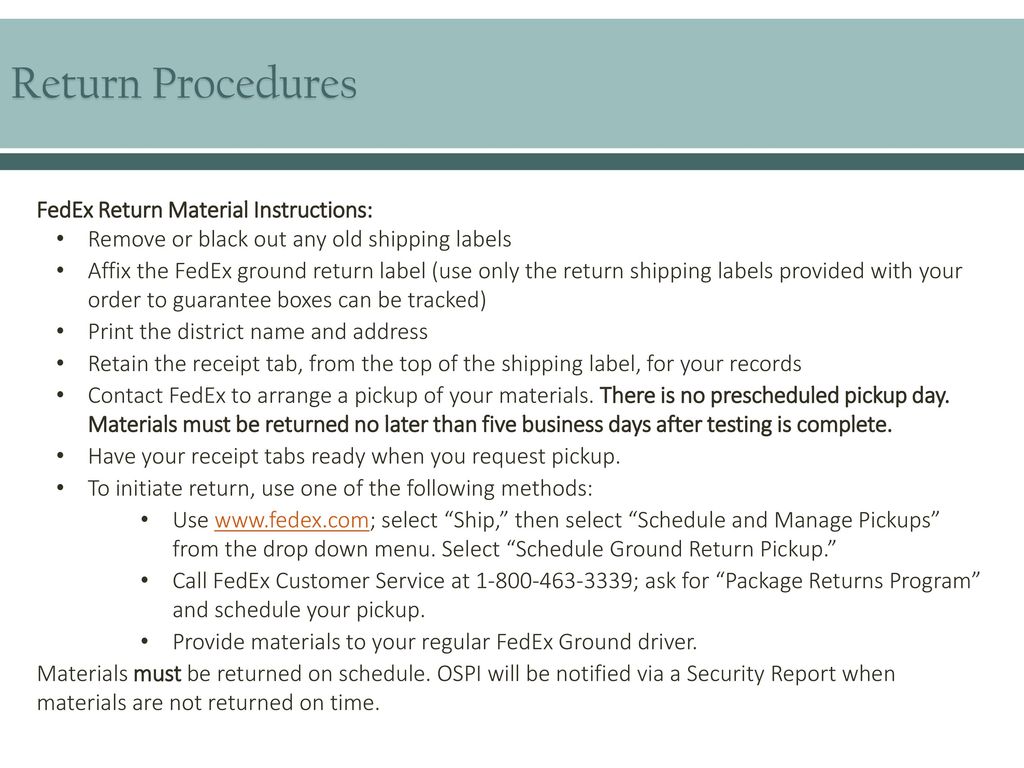Click the five business days deadline sentence
This screenshot has width=1024, height=768.
click(490, 425)
